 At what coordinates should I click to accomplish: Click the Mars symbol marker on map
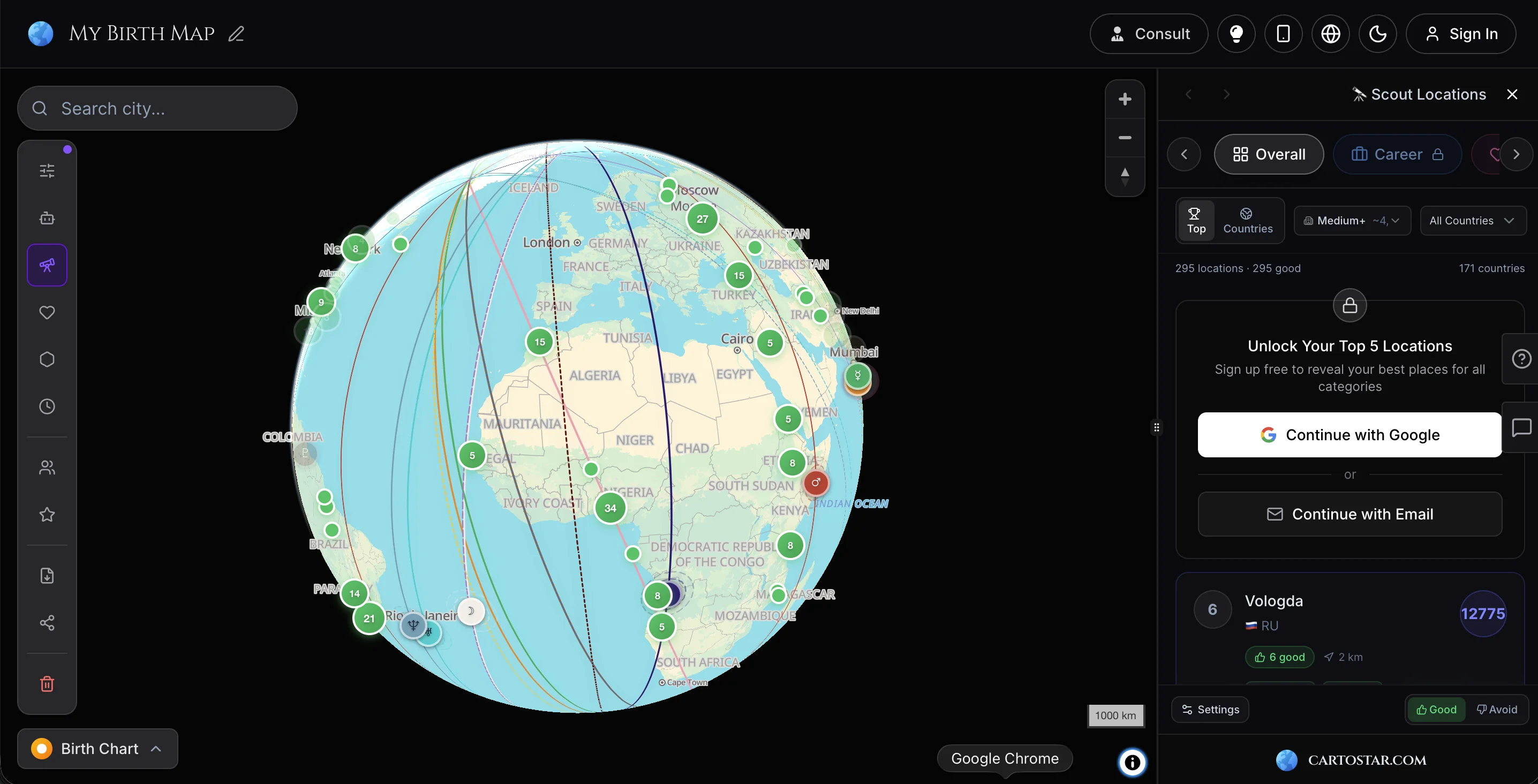pos(816,483)
